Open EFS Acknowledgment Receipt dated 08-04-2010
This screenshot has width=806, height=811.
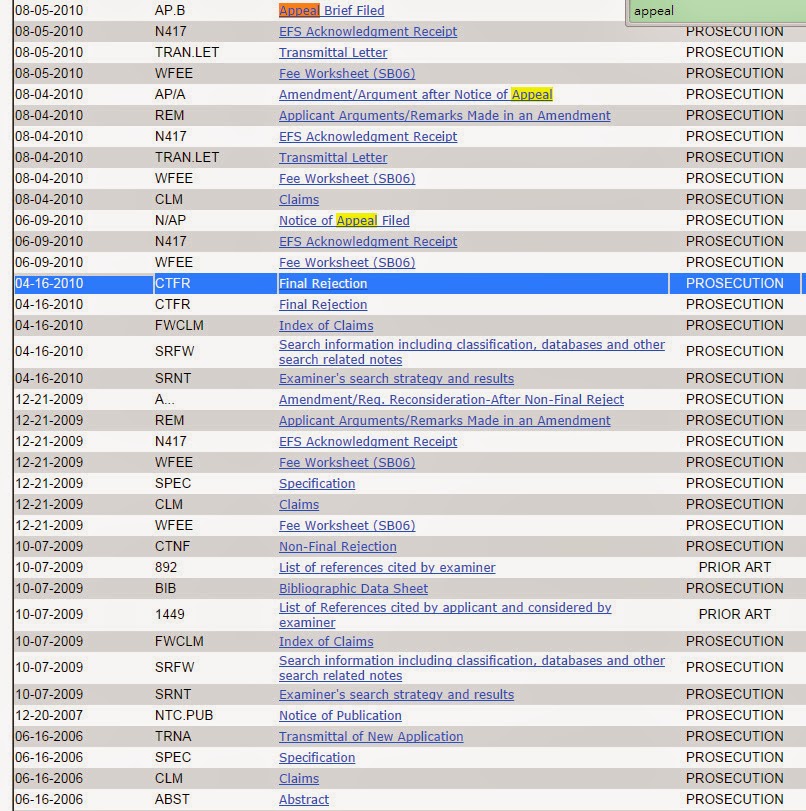[x=368, y=137]
